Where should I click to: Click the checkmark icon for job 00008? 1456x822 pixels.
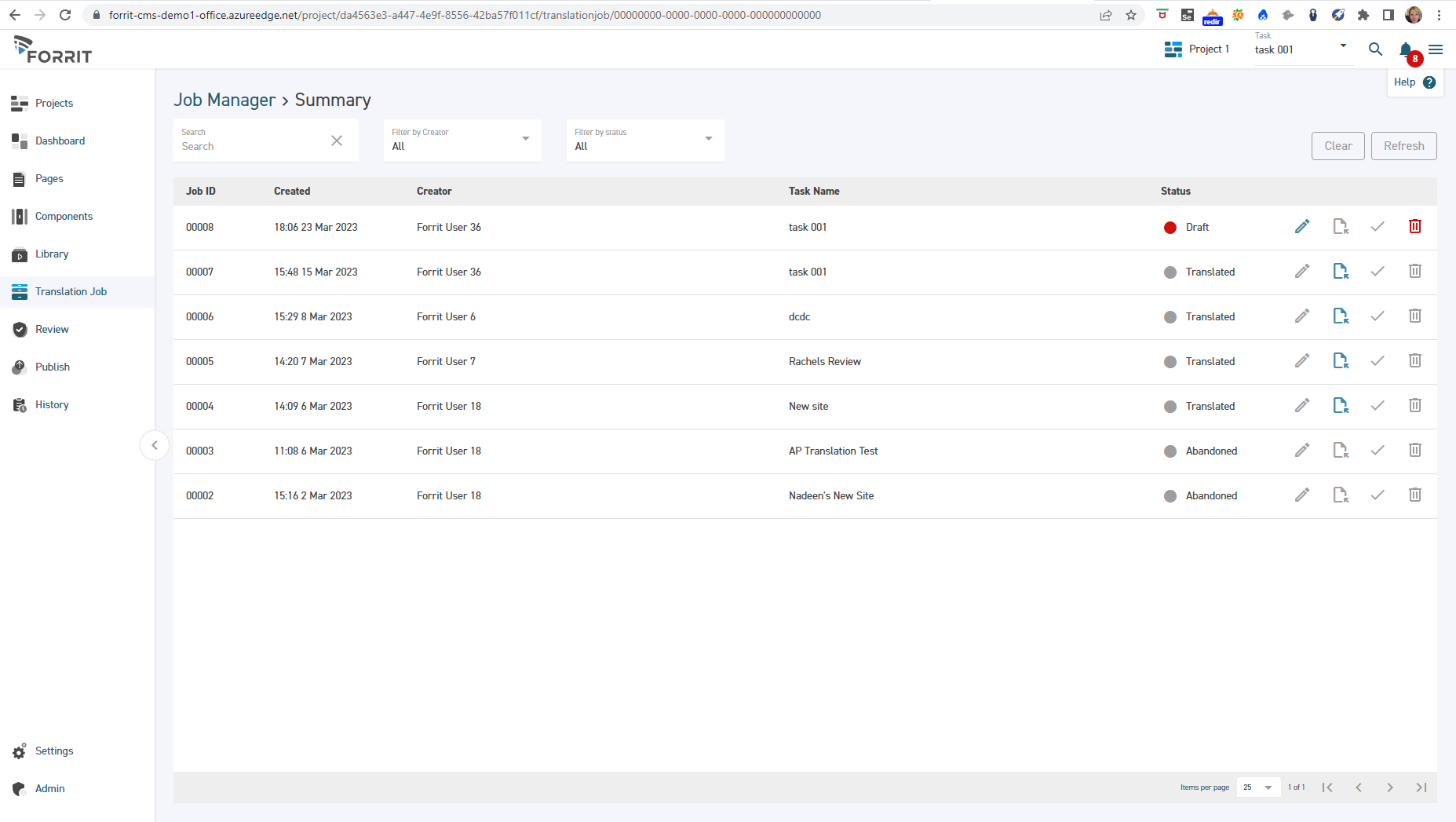pos(1378,227)
